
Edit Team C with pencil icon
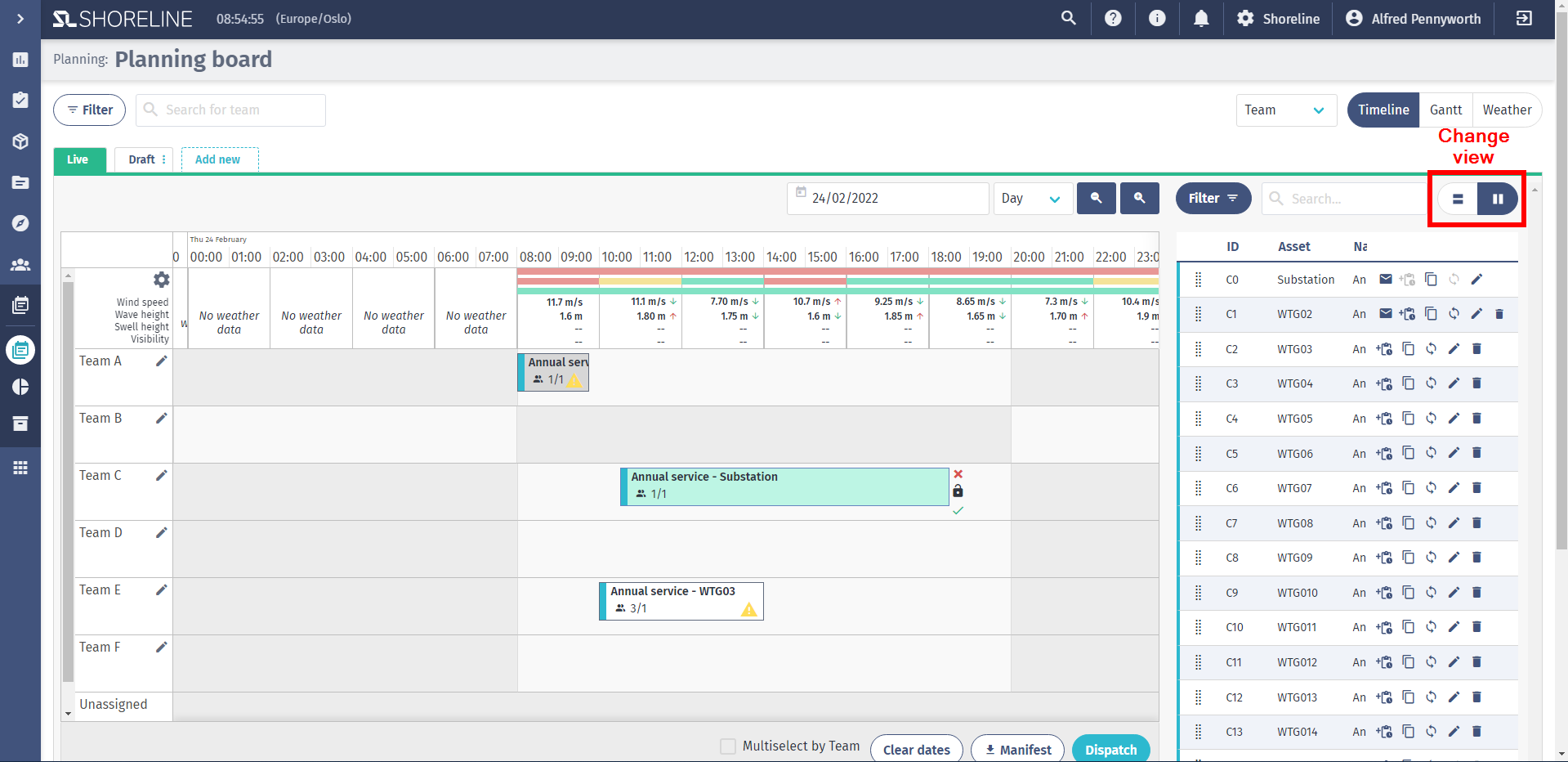coord(162,475)
